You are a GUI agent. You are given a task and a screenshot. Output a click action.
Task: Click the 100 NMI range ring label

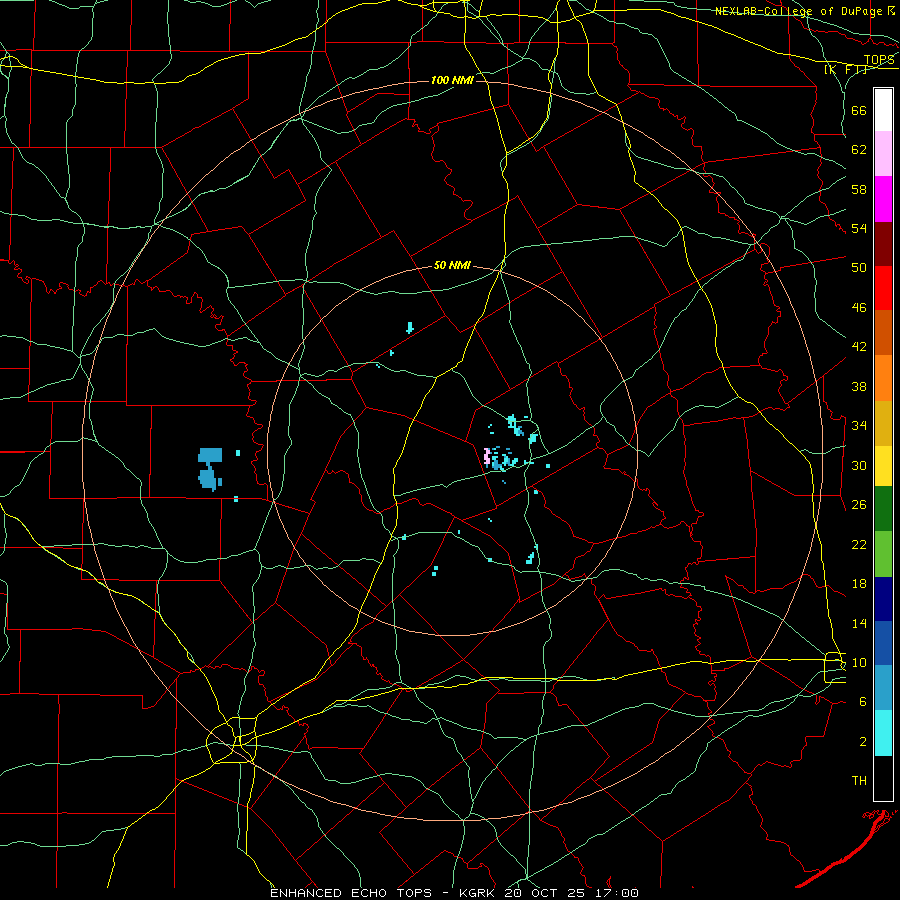(452, 80)
